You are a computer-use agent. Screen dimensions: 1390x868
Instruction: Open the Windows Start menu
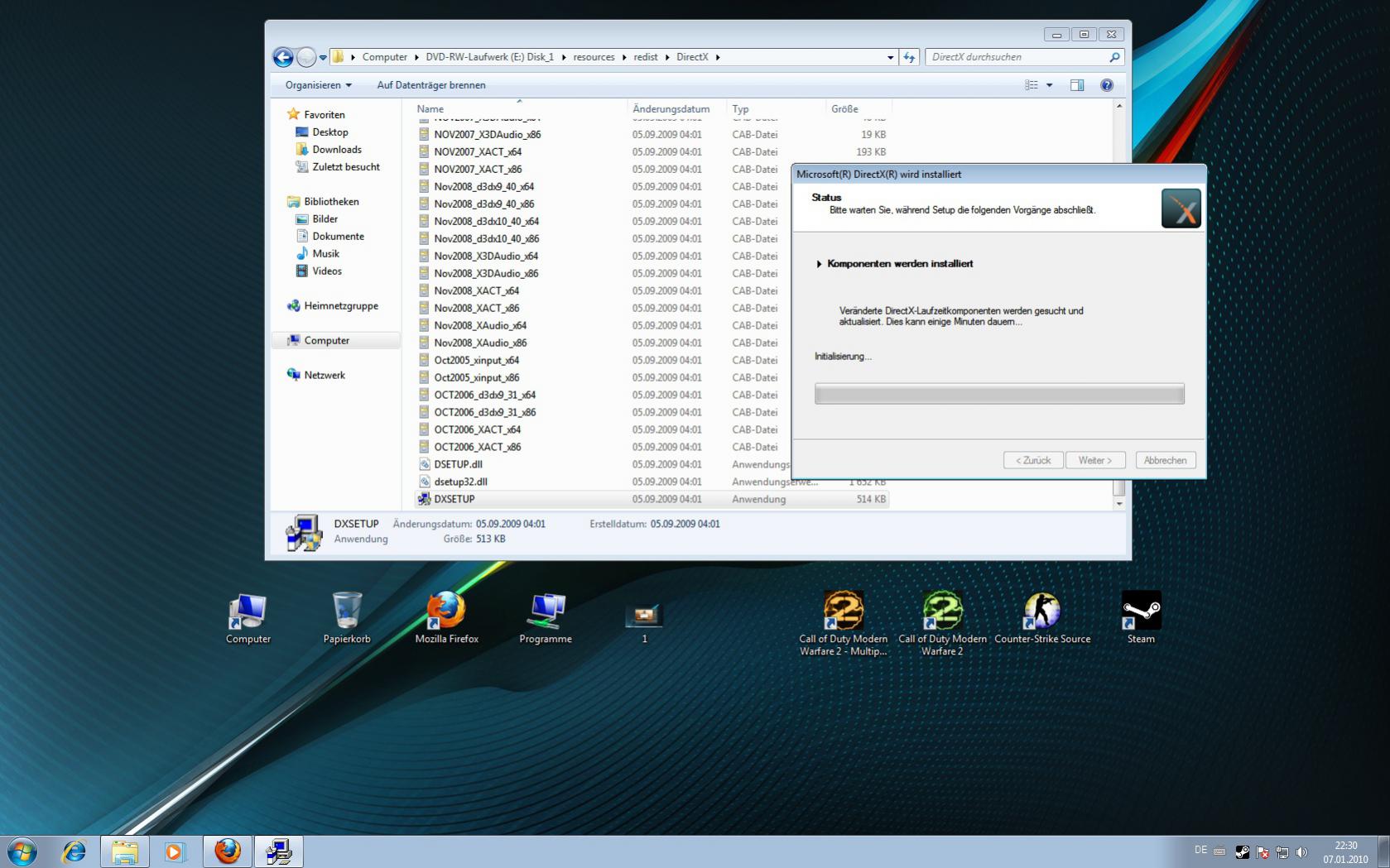pyautogui.click(x=22, y=851)
